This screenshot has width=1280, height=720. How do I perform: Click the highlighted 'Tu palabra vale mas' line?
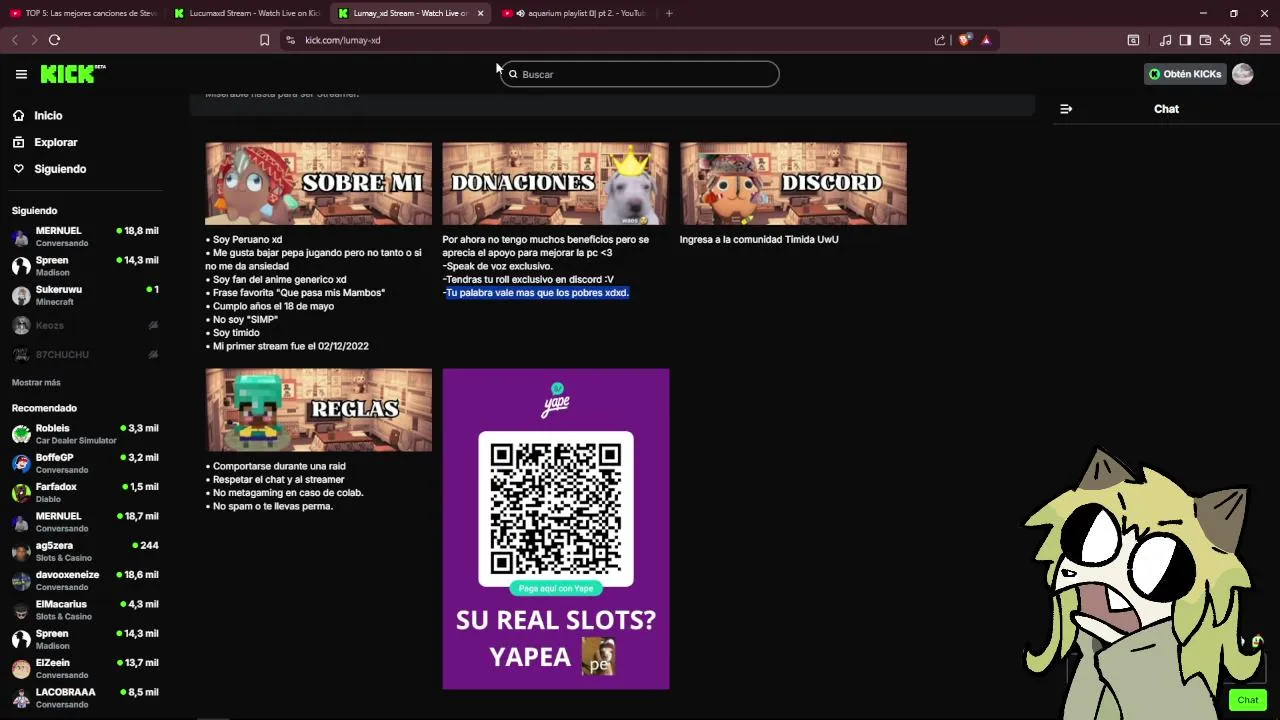[x=536, y=293]
